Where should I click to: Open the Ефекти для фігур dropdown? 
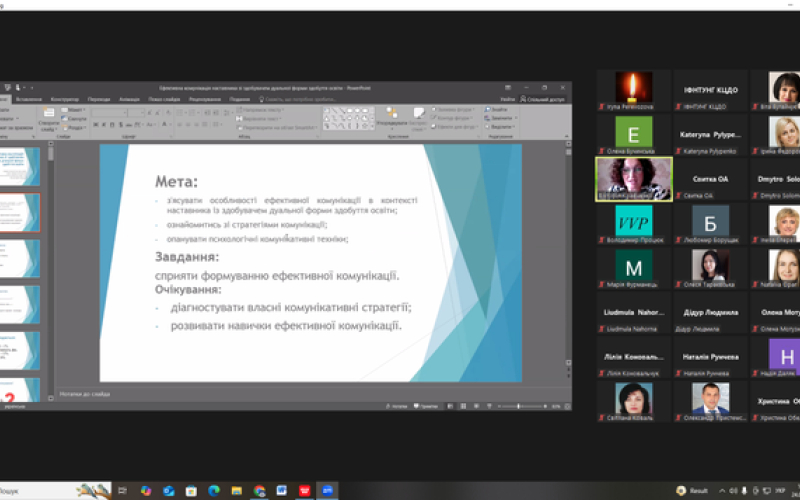click(x=454, y=127)
